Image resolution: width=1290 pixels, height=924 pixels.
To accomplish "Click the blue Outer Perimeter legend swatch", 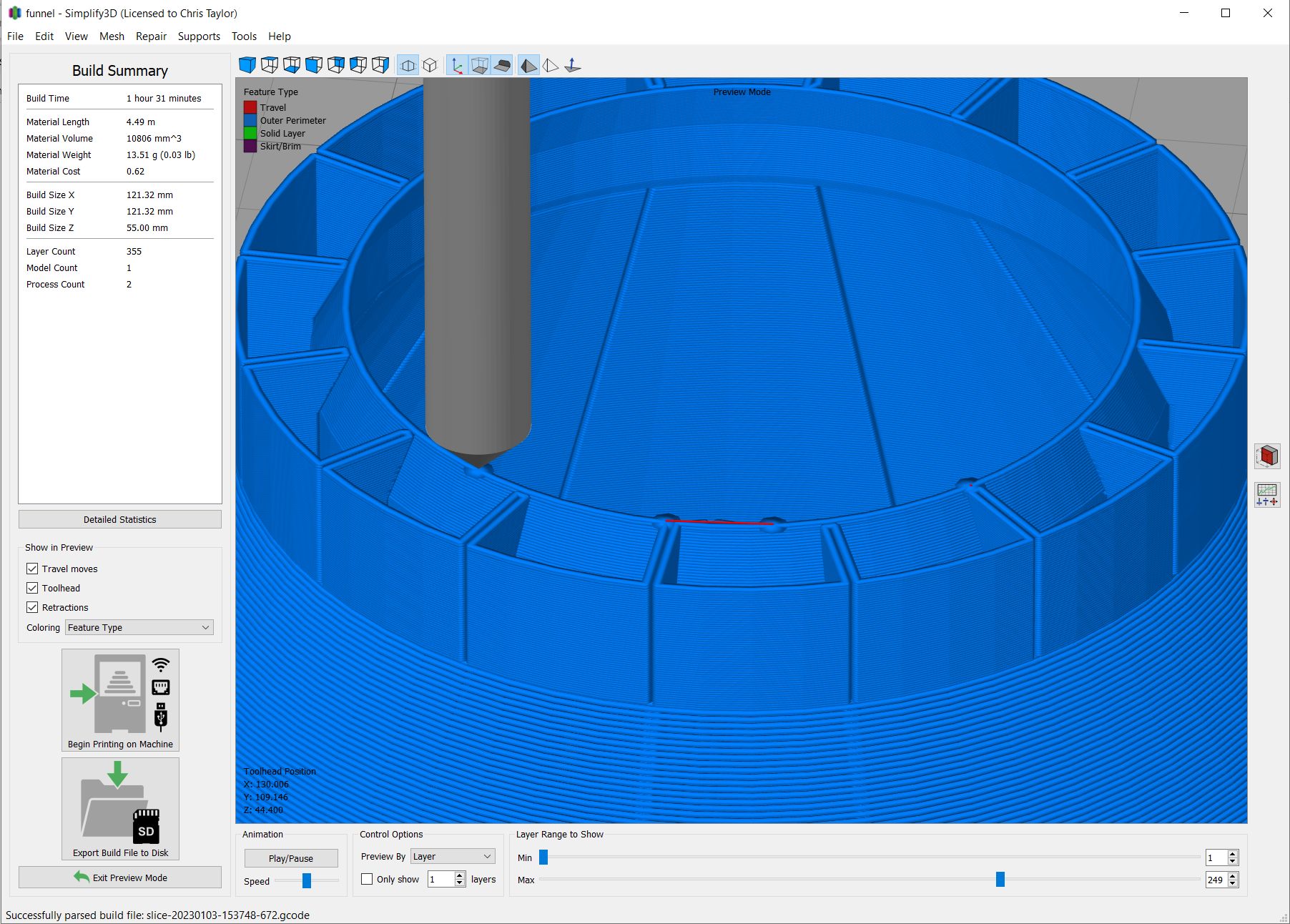I will tap(250, 120).
